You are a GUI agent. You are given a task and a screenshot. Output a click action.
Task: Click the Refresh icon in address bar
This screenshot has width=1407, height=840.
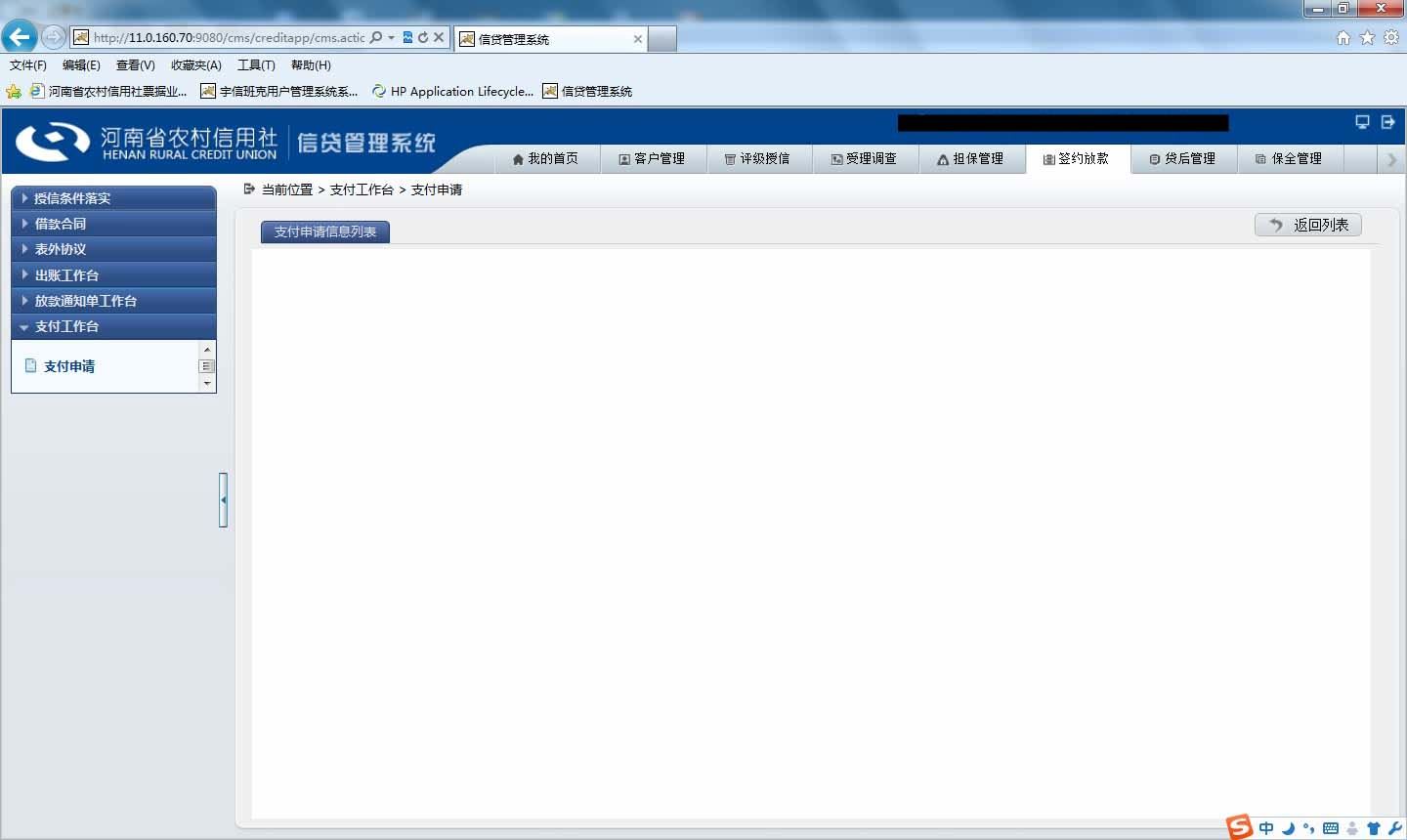[423, 37]
